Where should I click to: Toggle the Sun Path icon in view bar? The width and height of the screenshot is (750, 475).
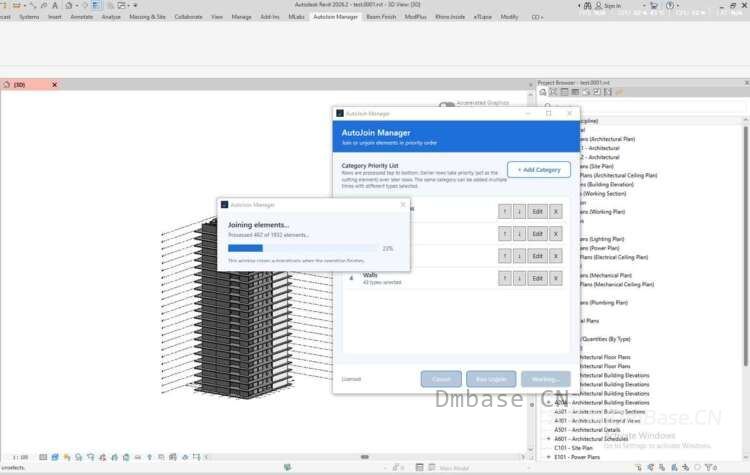[x=66, y=457]
